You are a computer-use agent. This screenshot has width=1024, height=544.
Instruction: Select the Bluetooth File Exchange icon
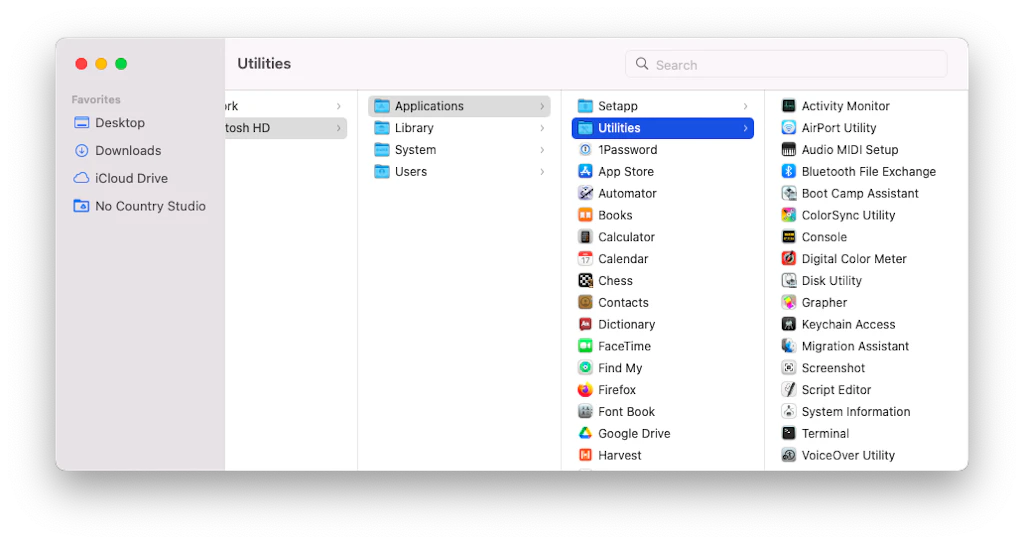788,172
